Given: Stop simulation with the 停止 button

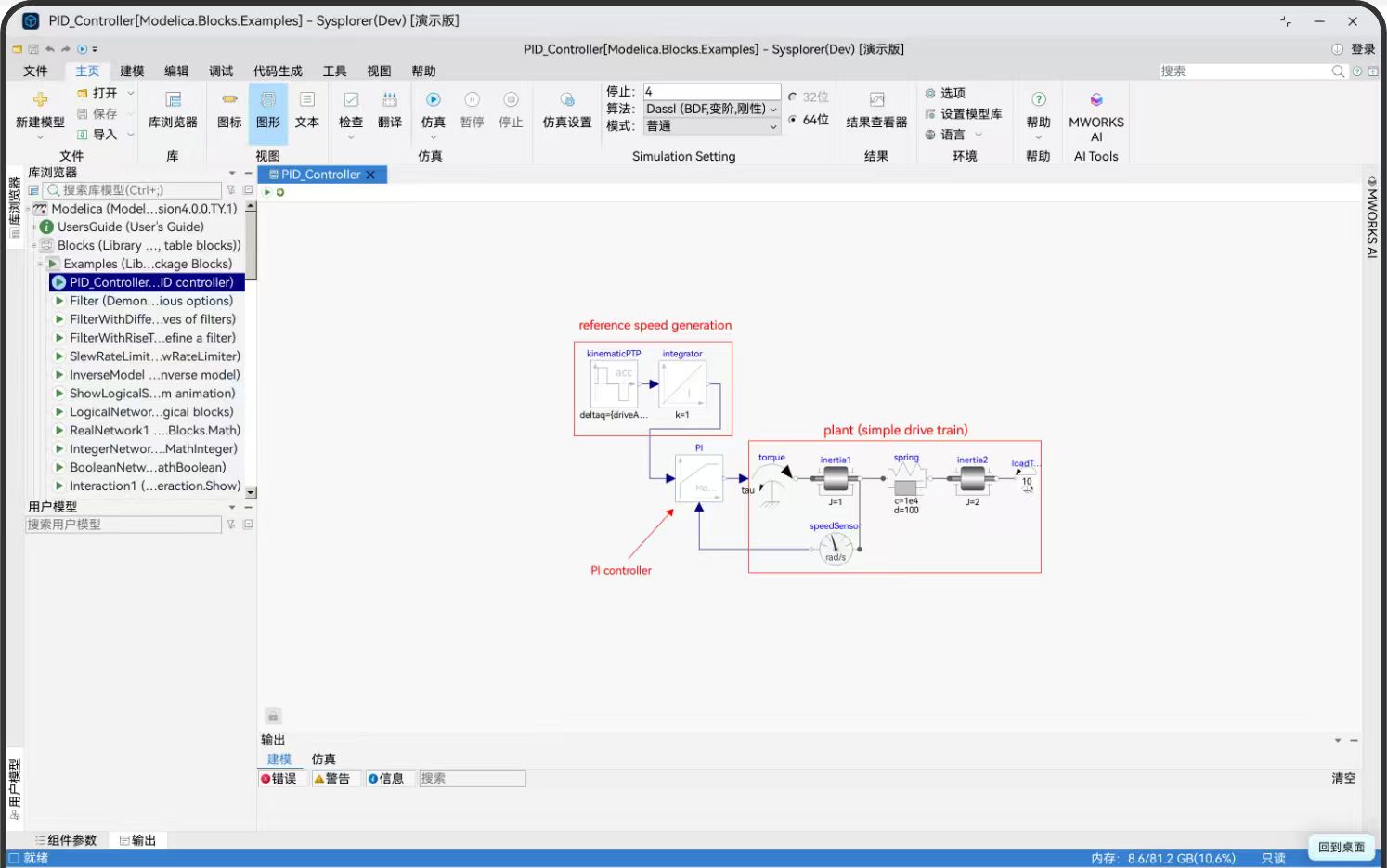Looking at the screenshot, I should (512, 110).
